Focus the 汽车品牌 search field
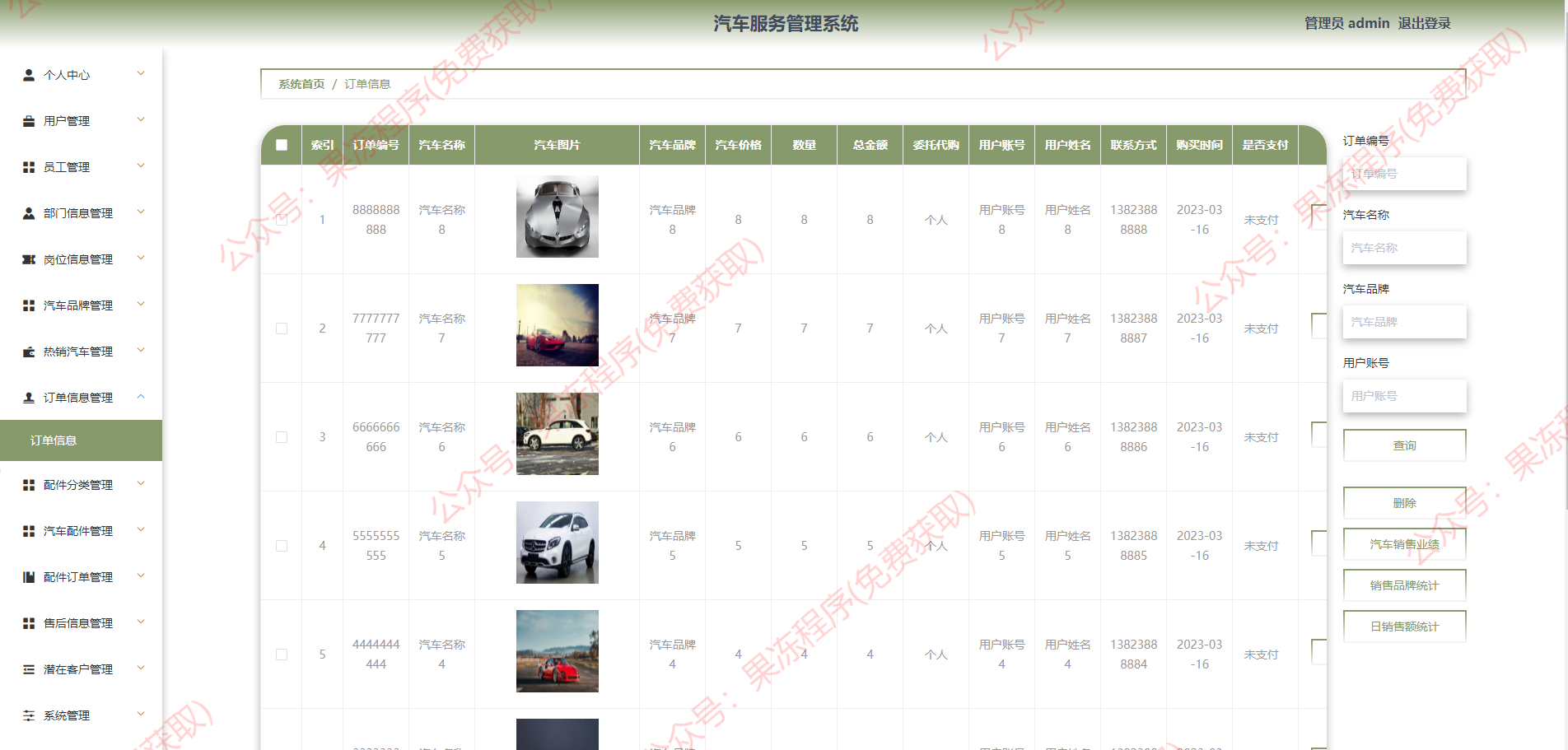 pyautogui.click(x=1405, y=322)
